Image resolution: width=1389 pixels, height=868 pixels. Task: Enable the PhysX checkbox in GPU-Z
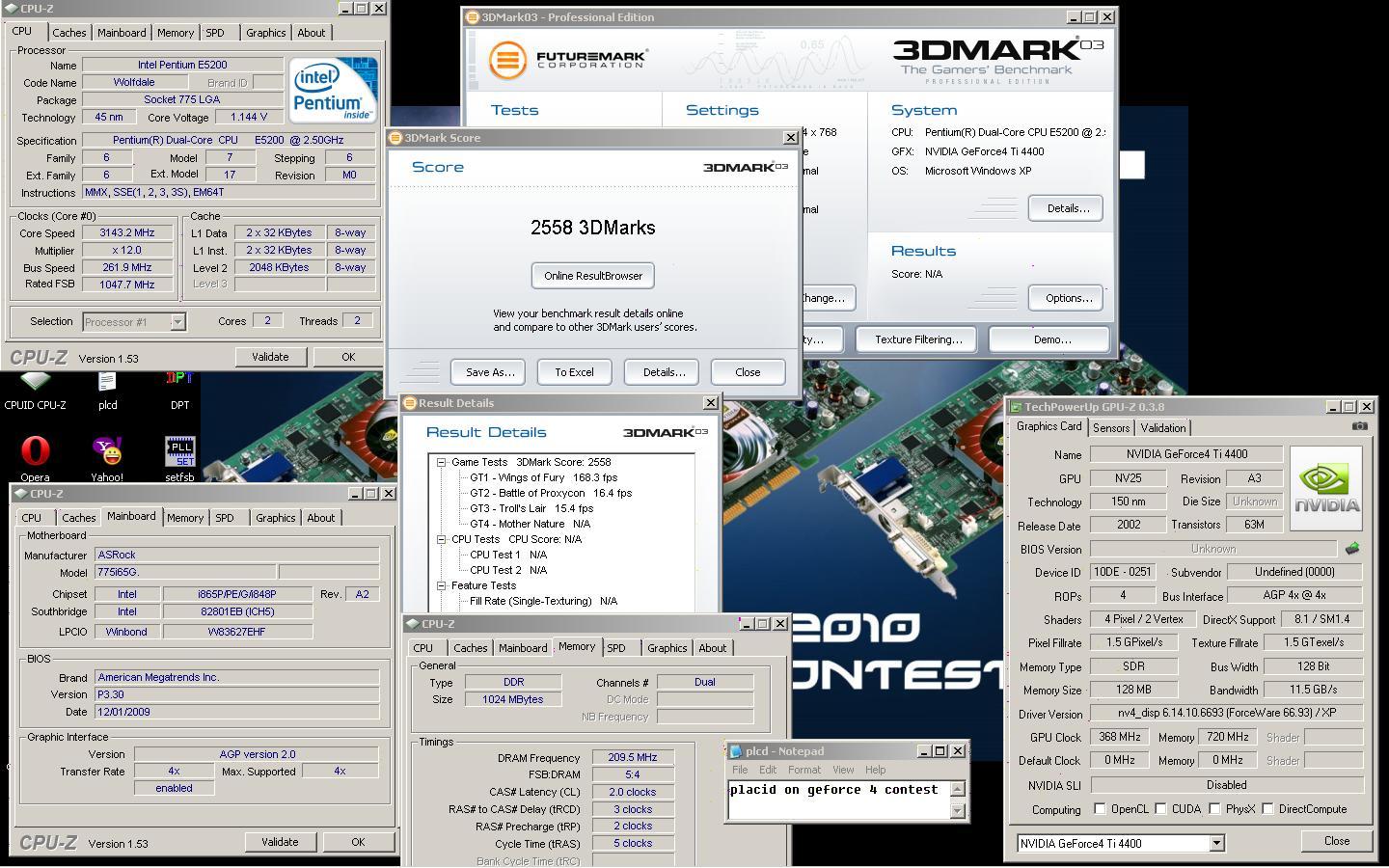pos(1214,809)
